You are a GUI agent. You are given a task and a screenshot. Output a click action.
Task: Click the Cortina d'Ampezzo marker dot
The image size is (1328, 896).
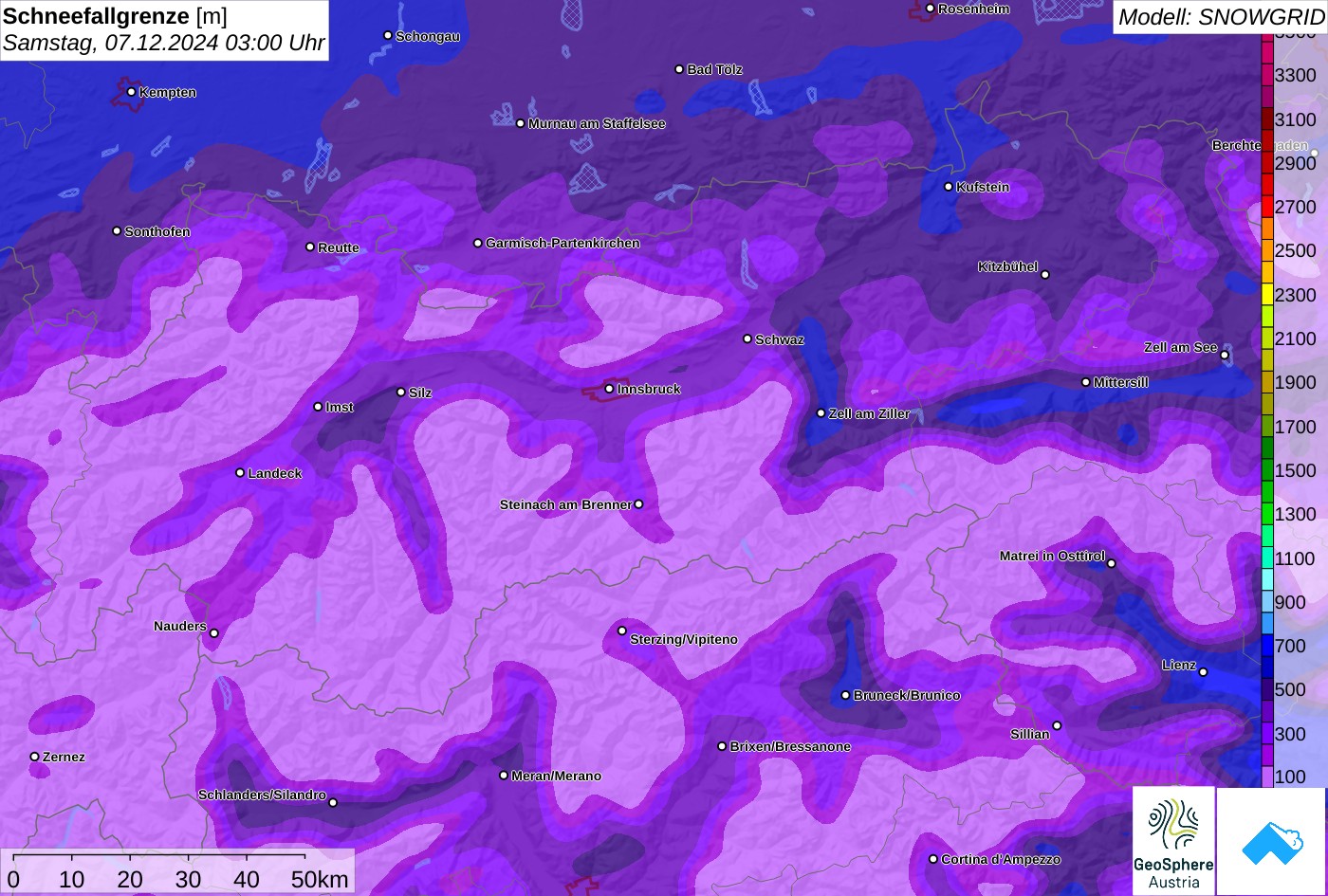coord(932,859)
